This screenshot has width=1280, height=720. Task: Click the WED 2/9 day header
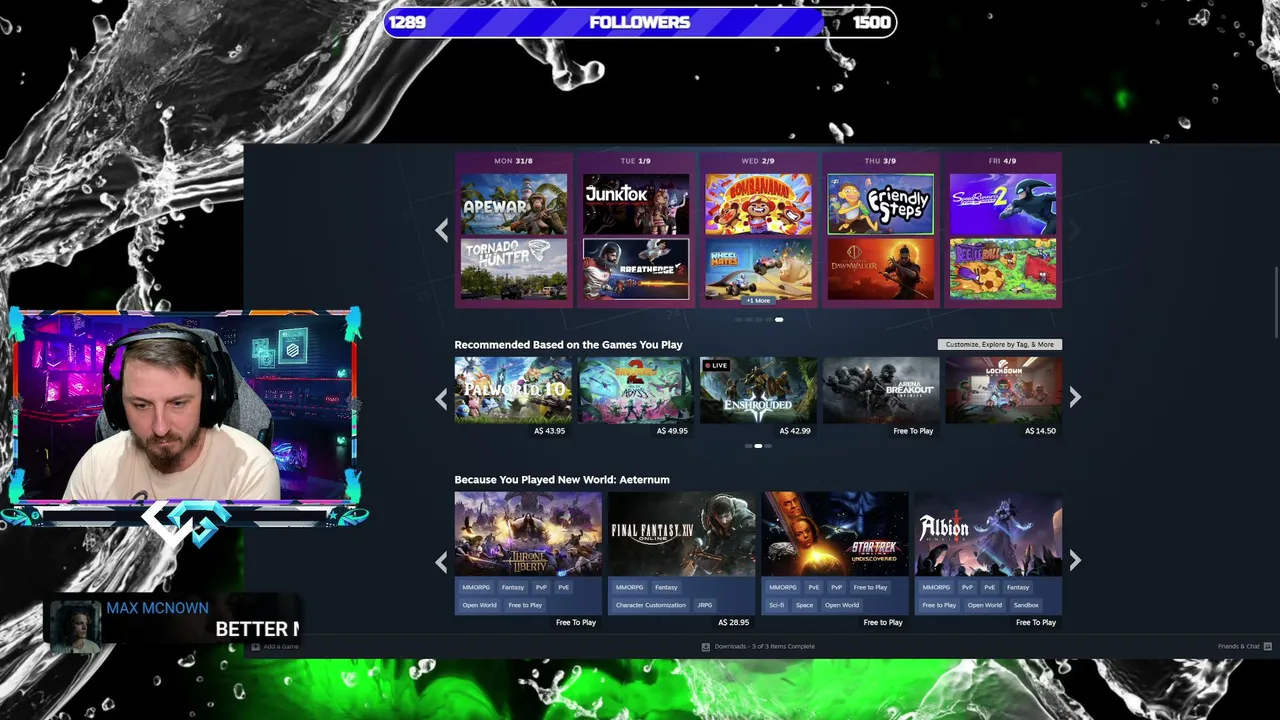click(x=758, y=161)
